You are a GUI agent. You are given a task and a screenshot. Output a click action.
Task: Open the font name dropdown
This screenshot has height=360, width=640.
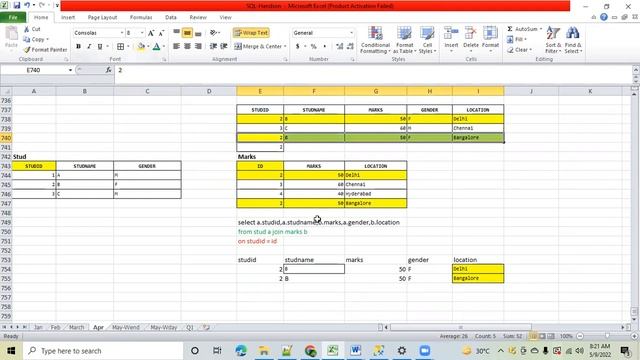[x=122, y=33]
